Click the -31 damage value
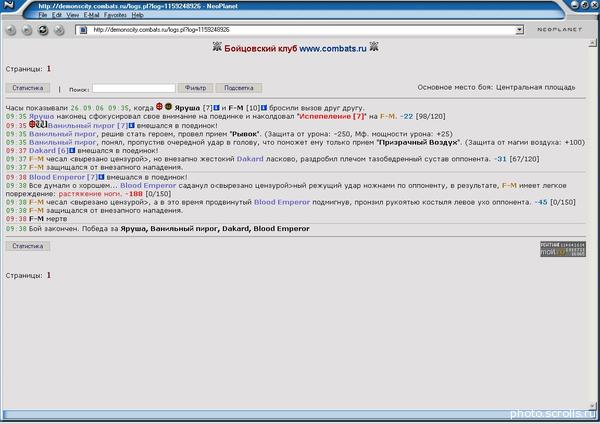600x424 pixels. 500,159
